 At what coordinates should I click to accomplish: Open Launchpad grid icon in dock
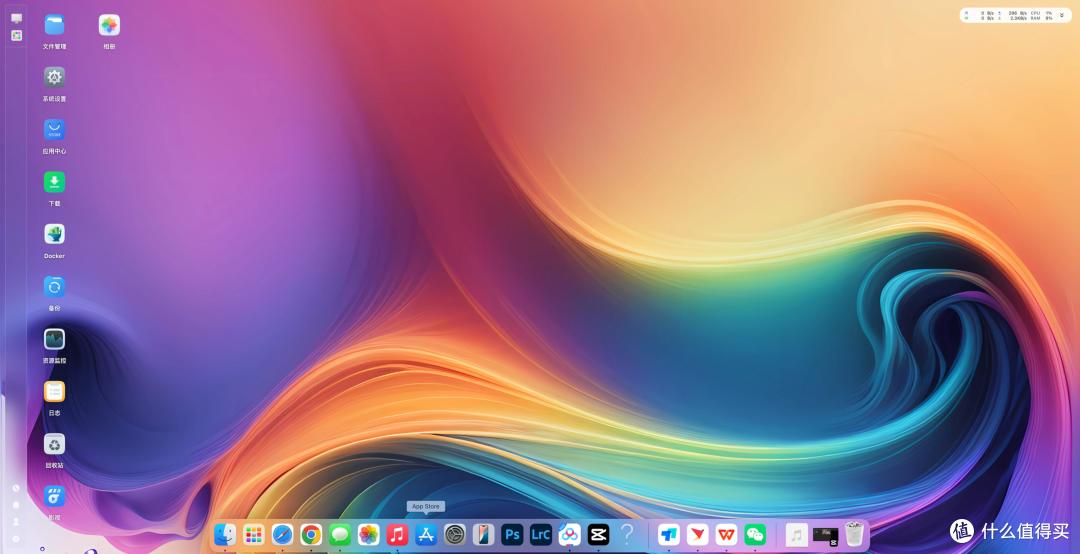pos(253,535)
